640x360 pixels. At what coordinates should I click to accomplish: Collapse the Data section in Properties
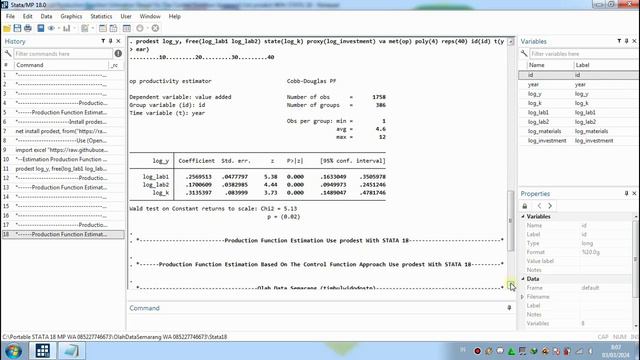tap(523, 279)
